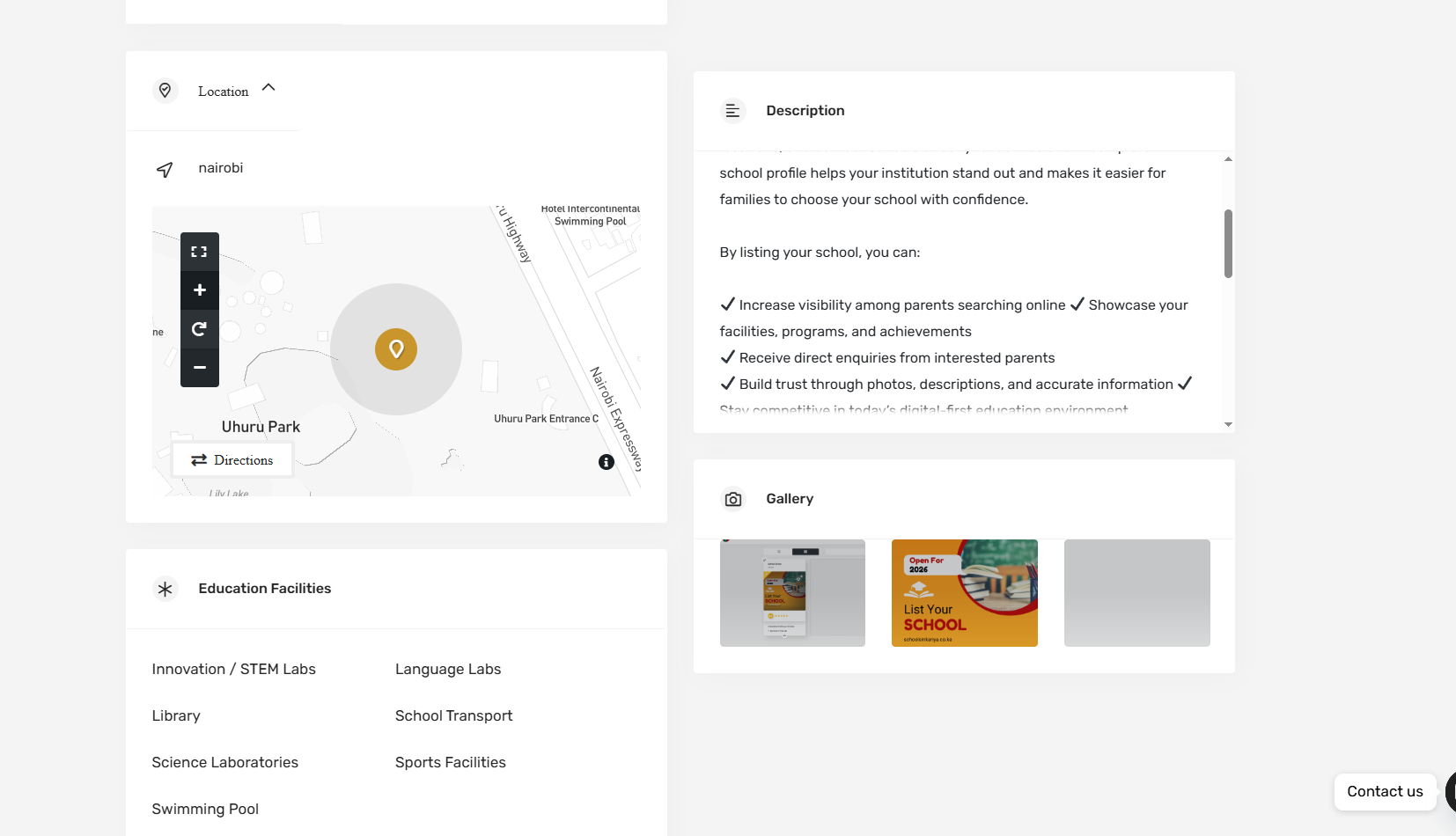The image size is (1456, 836).
Task: Zoom out on the map
Action: [200, 367]
